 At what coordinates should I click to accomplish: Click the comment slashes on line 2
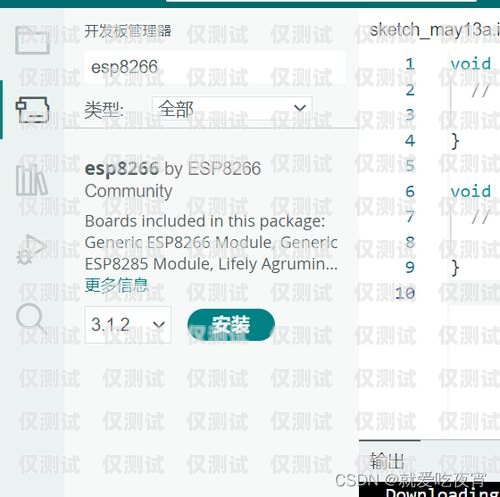(x=480, y=90)
